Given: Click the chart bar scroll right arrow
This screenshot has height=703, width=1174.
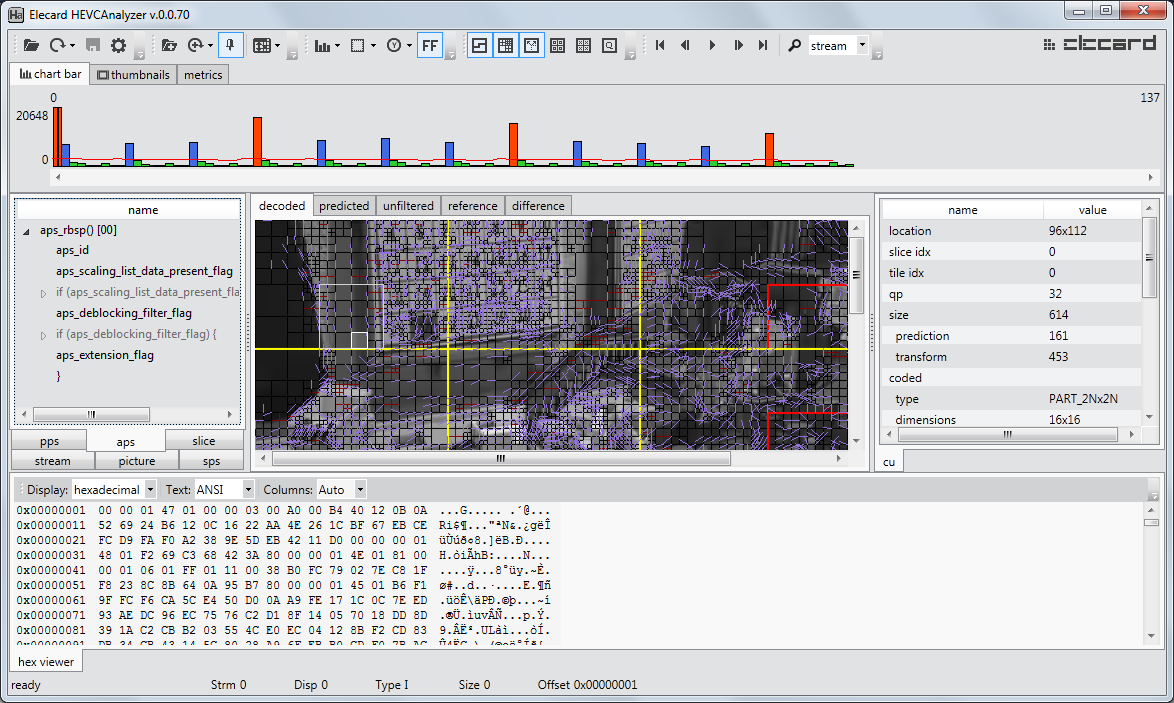Looking at the screenshot, I should pyautogui.click(x=1151, y=177).
